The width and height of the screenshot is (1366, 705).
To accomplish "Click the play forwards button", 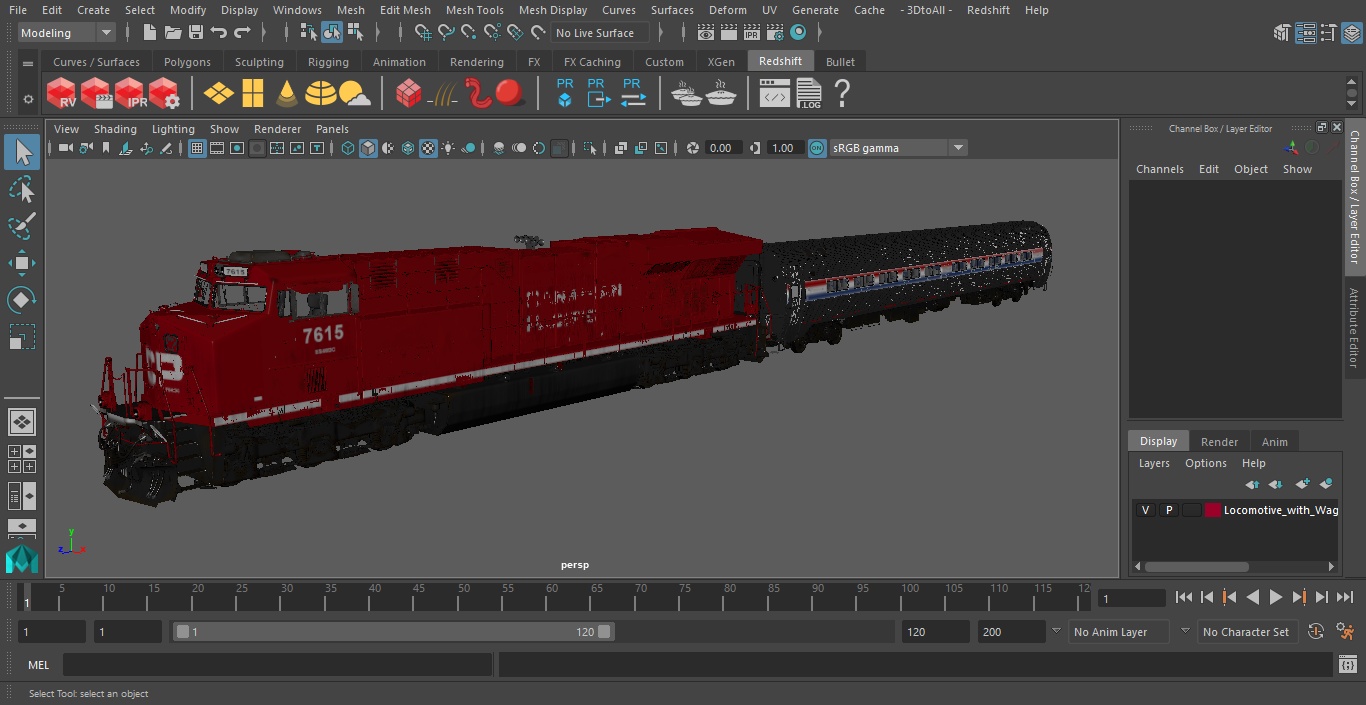I will coord(1276,597).
